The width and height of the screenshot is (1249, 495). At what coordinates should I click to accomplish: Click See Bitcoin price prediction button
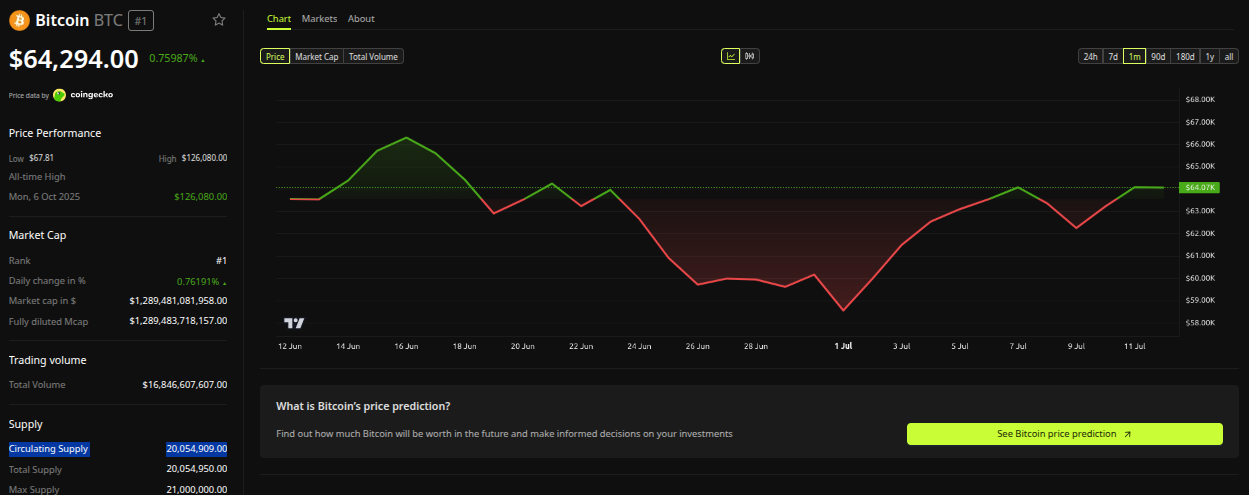[x=1064, y=434]
